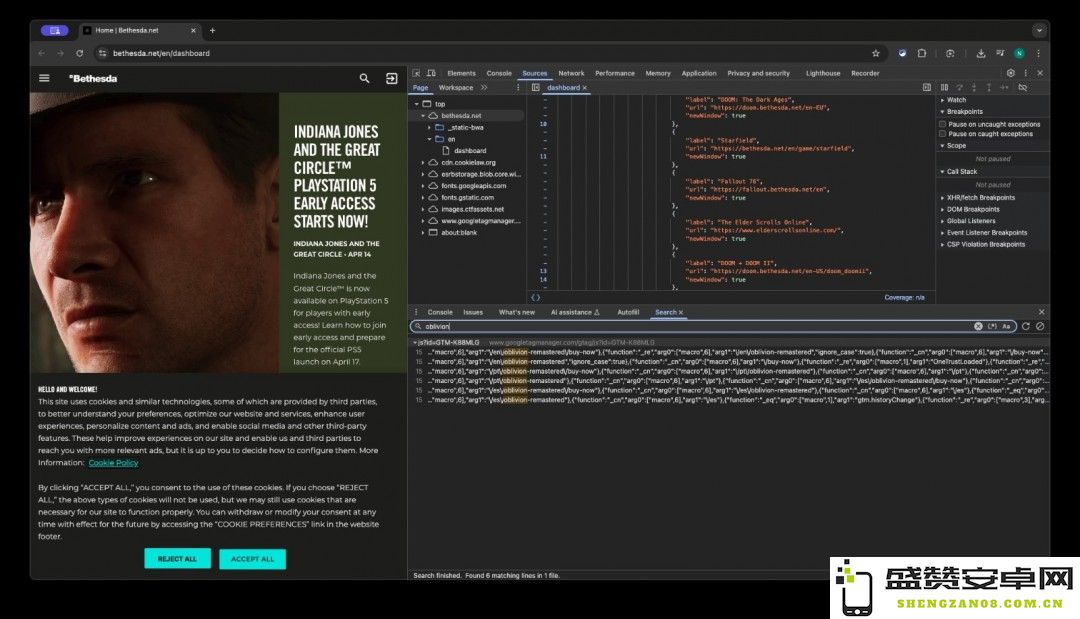Open the AI assistance drawer tab
The height and width of the screenshot is (619, 1080).
click(x=574, y=312)
